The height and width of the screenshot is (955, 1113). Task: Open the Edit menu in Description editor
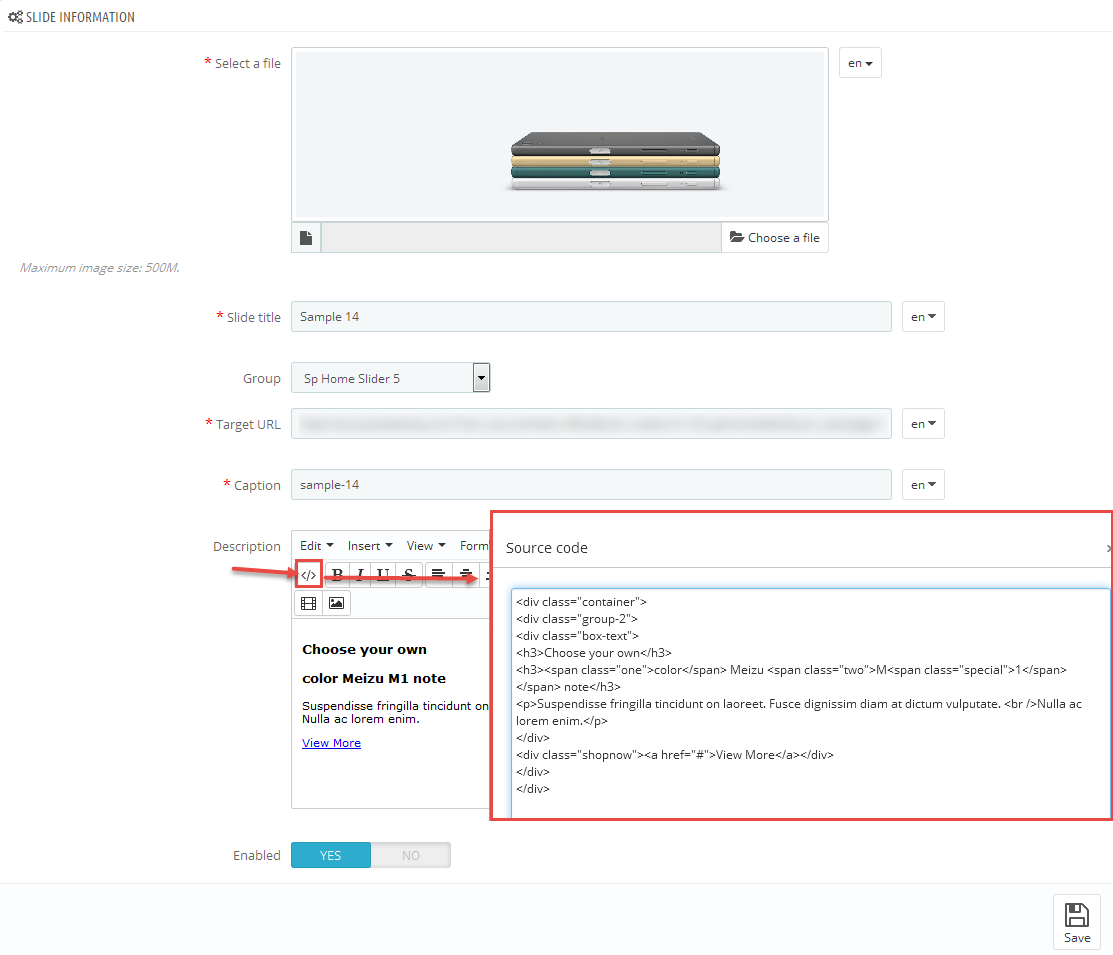pos(317,546)
